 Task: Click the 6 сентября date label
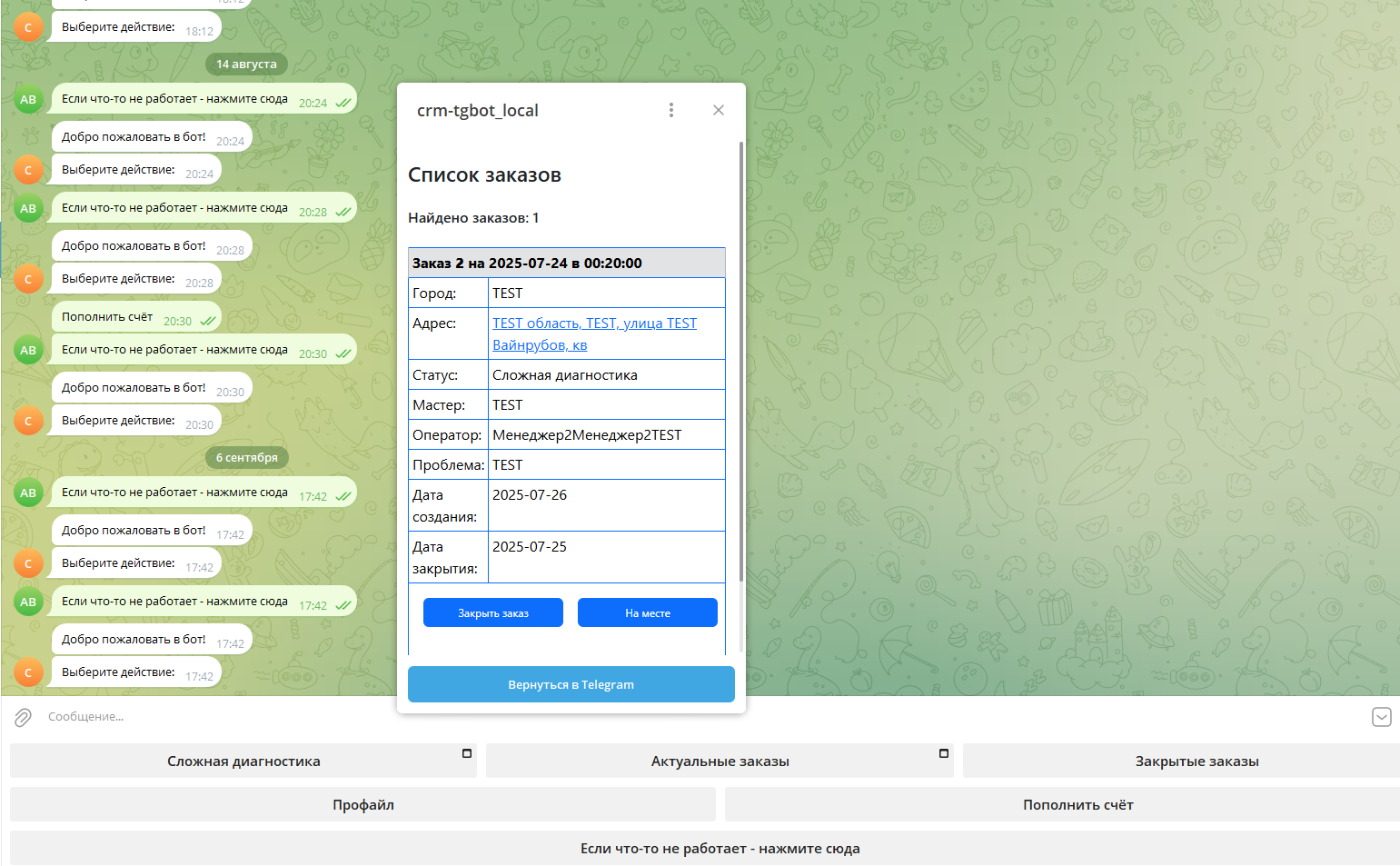(246, 457)
